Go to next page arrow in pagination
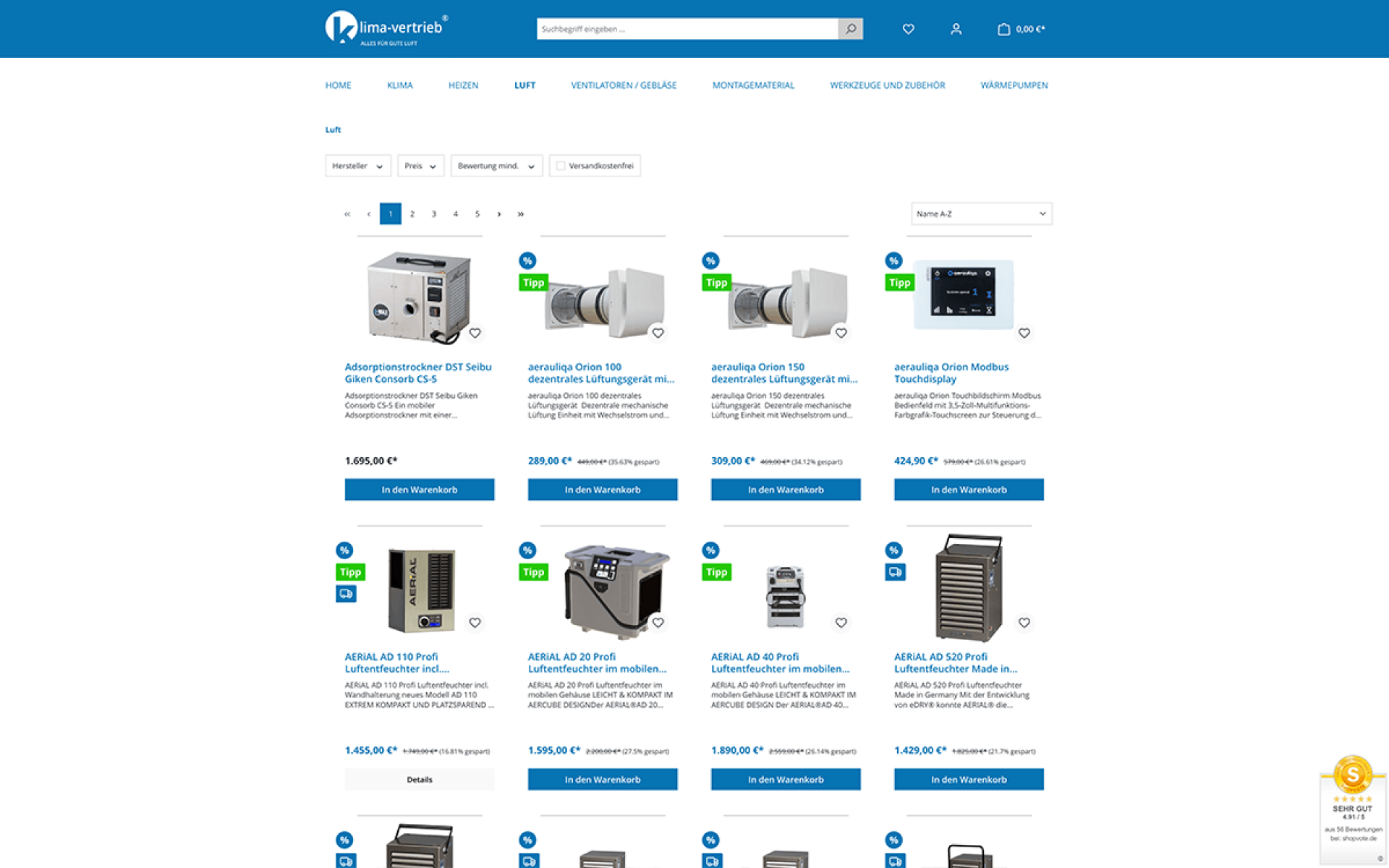Screen dimensions: 1389x868 (x=498, y=214)
